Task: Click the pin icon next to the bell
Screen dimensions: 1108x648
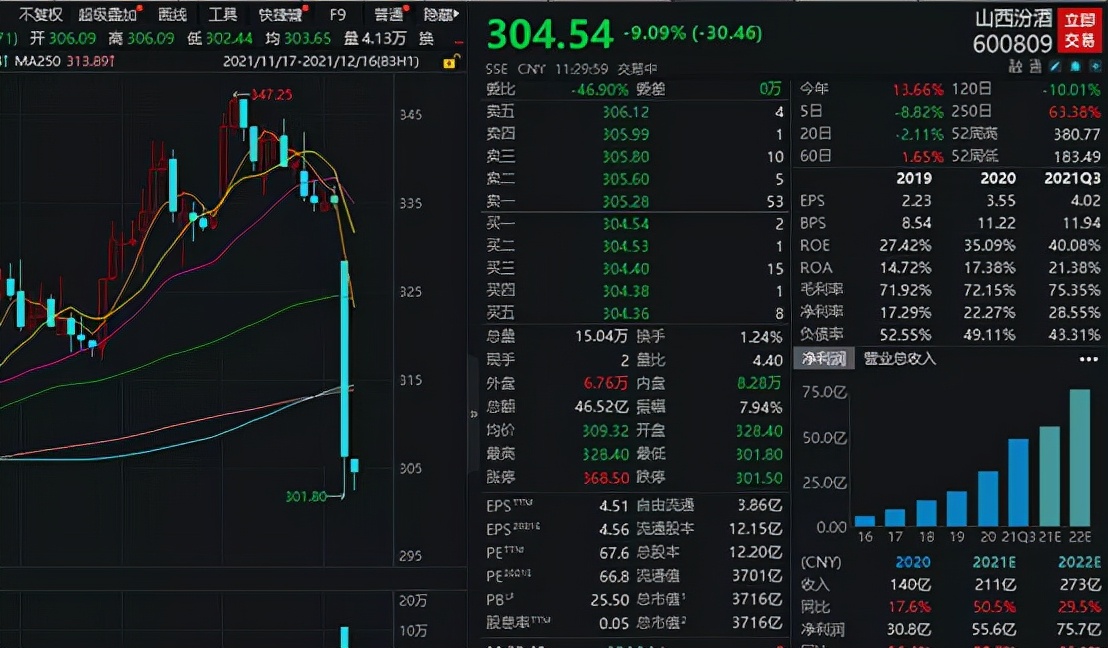Action: 1095,67
